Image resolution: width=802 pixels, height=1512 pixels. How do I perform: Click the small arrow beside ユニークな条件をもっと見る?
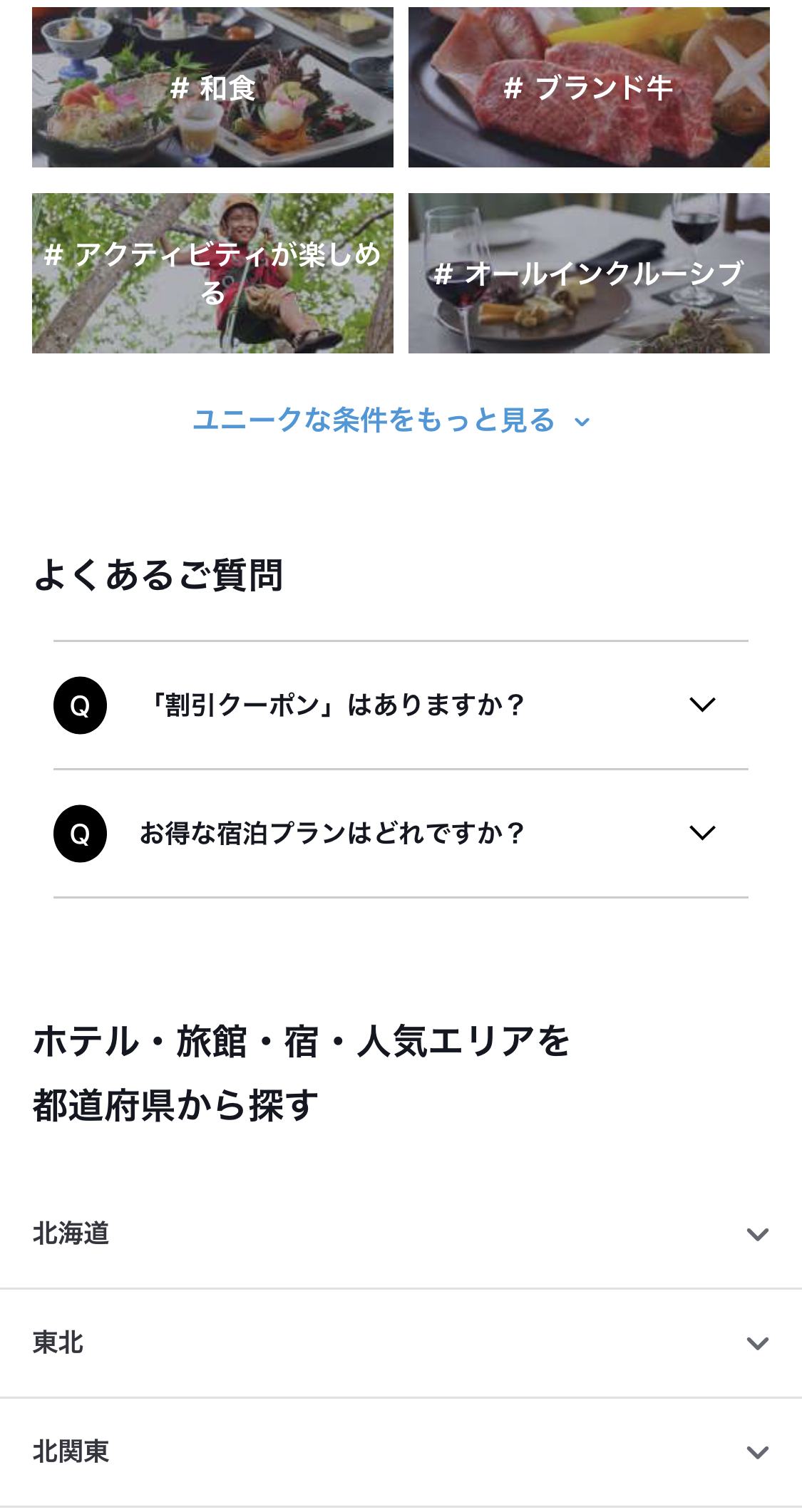(582, 422)
